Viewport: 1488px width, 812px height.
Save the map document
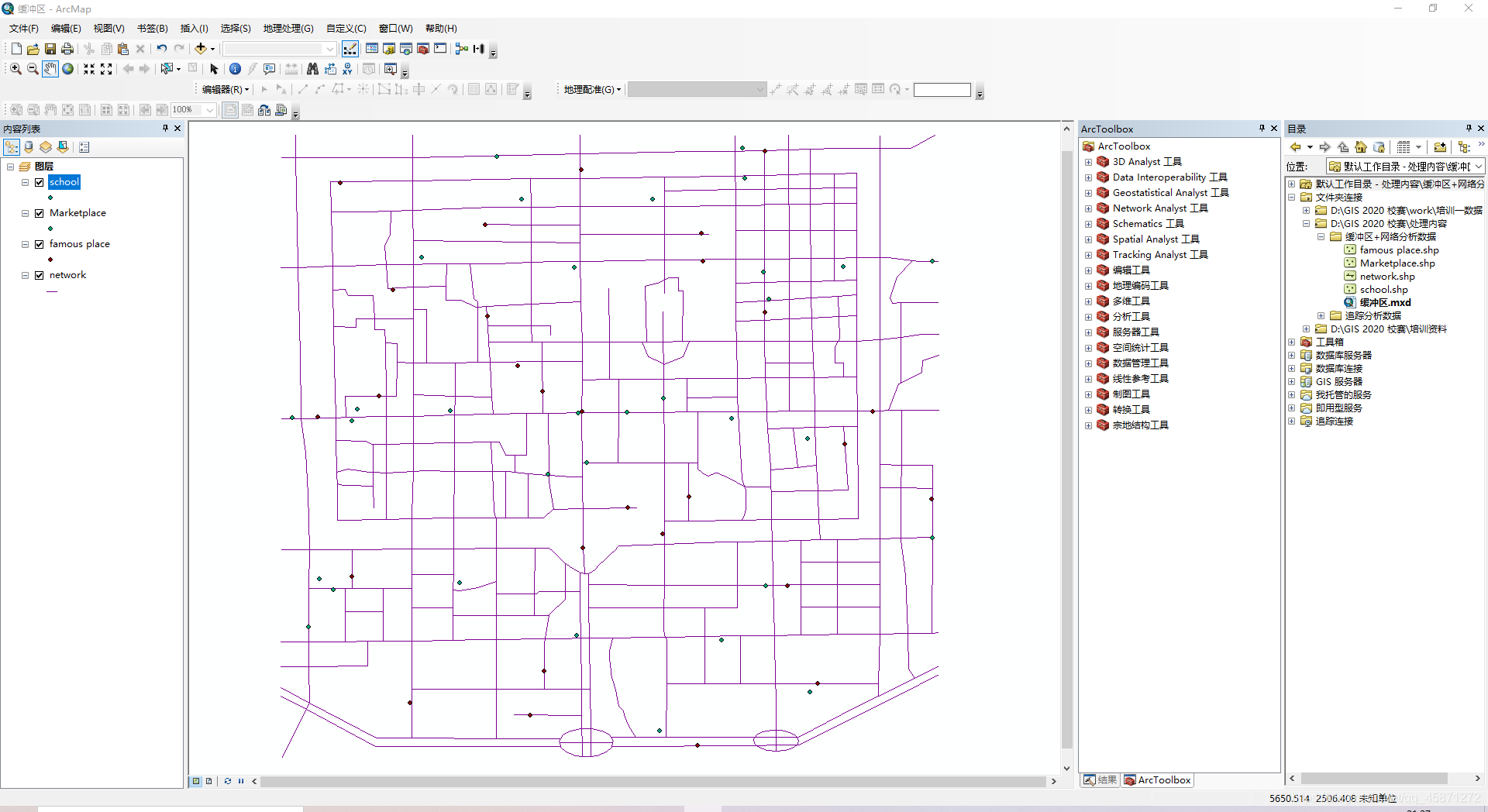point(50,49)
